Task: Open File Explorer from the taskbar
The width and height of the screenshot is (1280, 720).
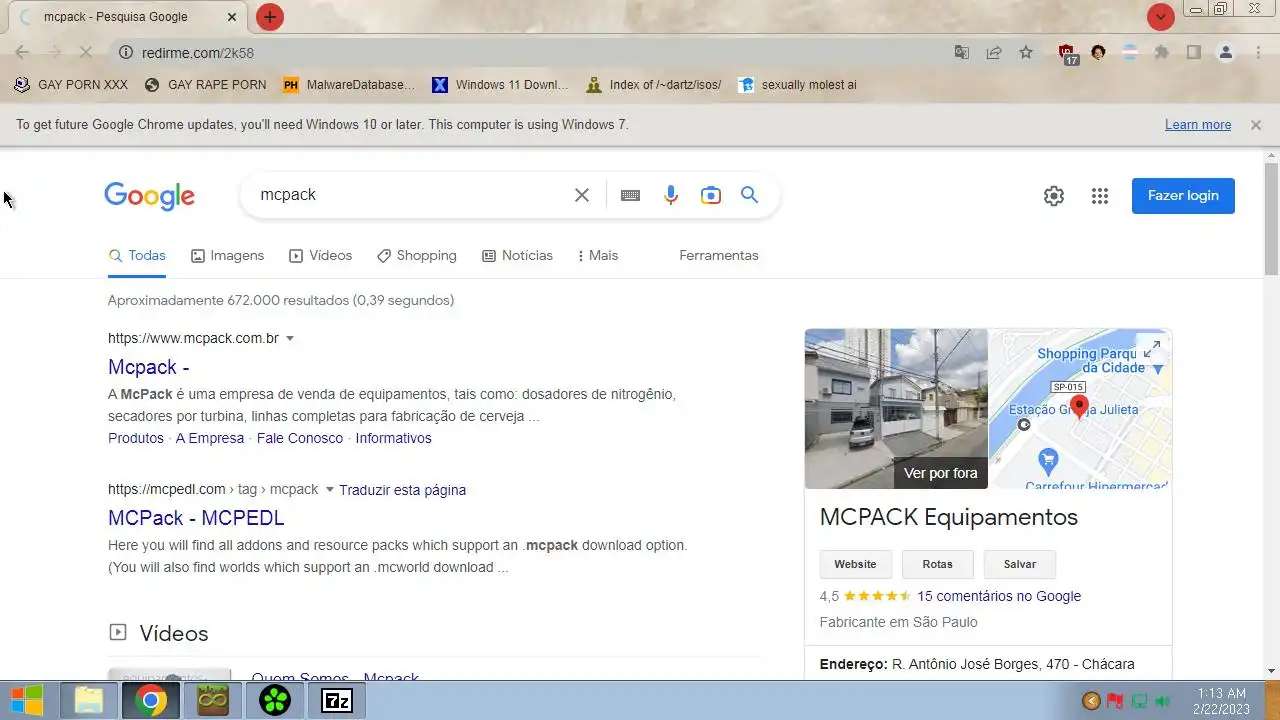Action: tap(88, 701)
